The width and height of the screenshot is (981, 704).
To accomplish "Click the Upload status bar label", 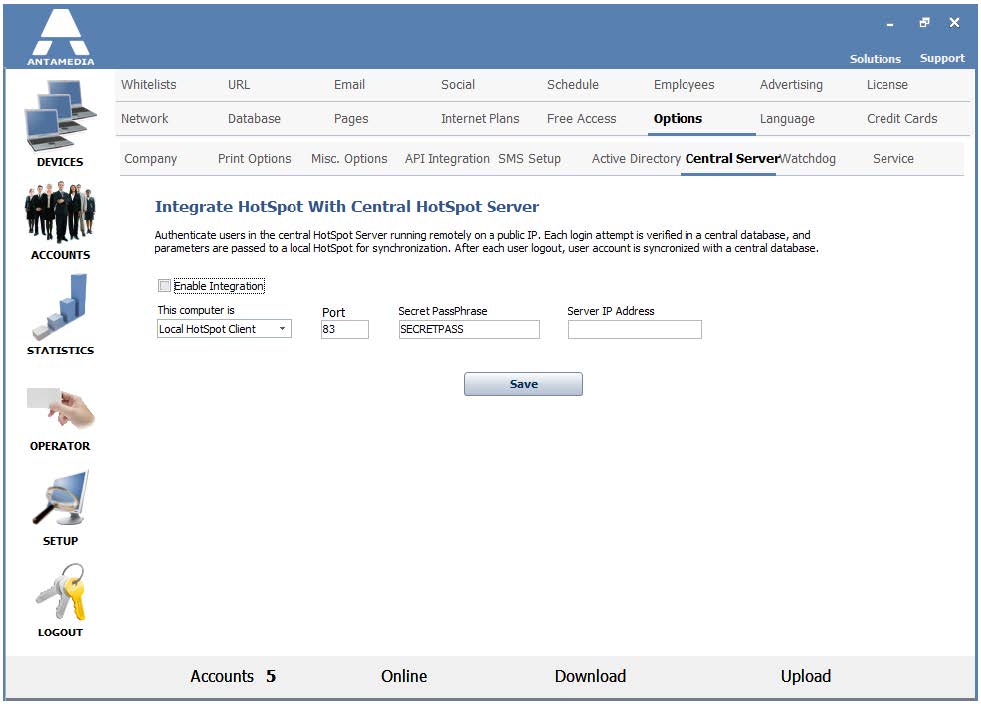I will coord(805,676).
